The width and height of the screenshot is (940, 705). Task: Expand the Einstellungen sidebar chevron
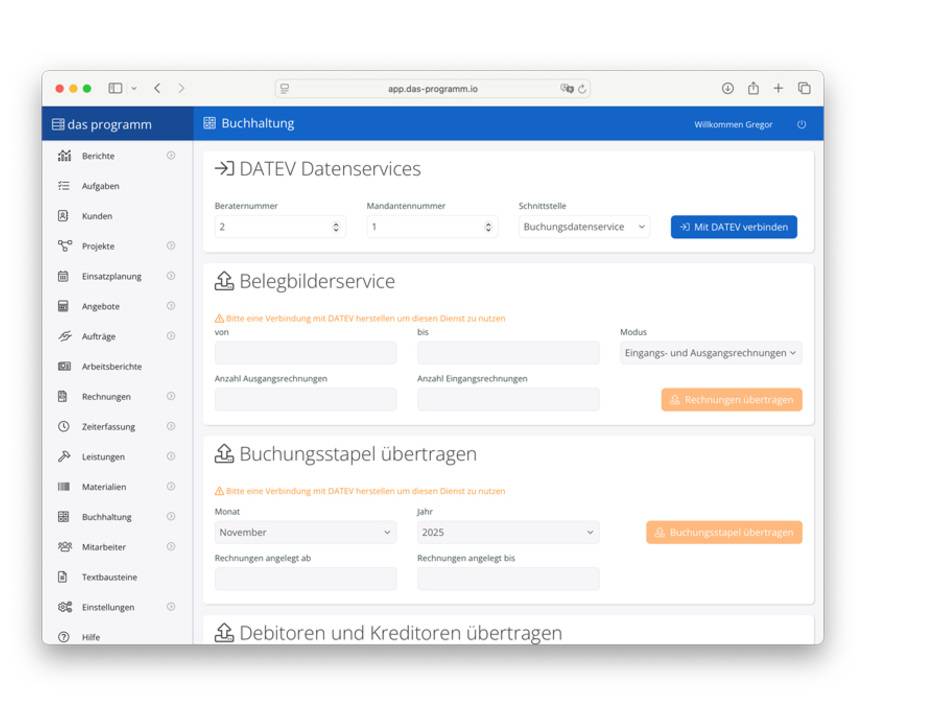(x=171, y=607)
